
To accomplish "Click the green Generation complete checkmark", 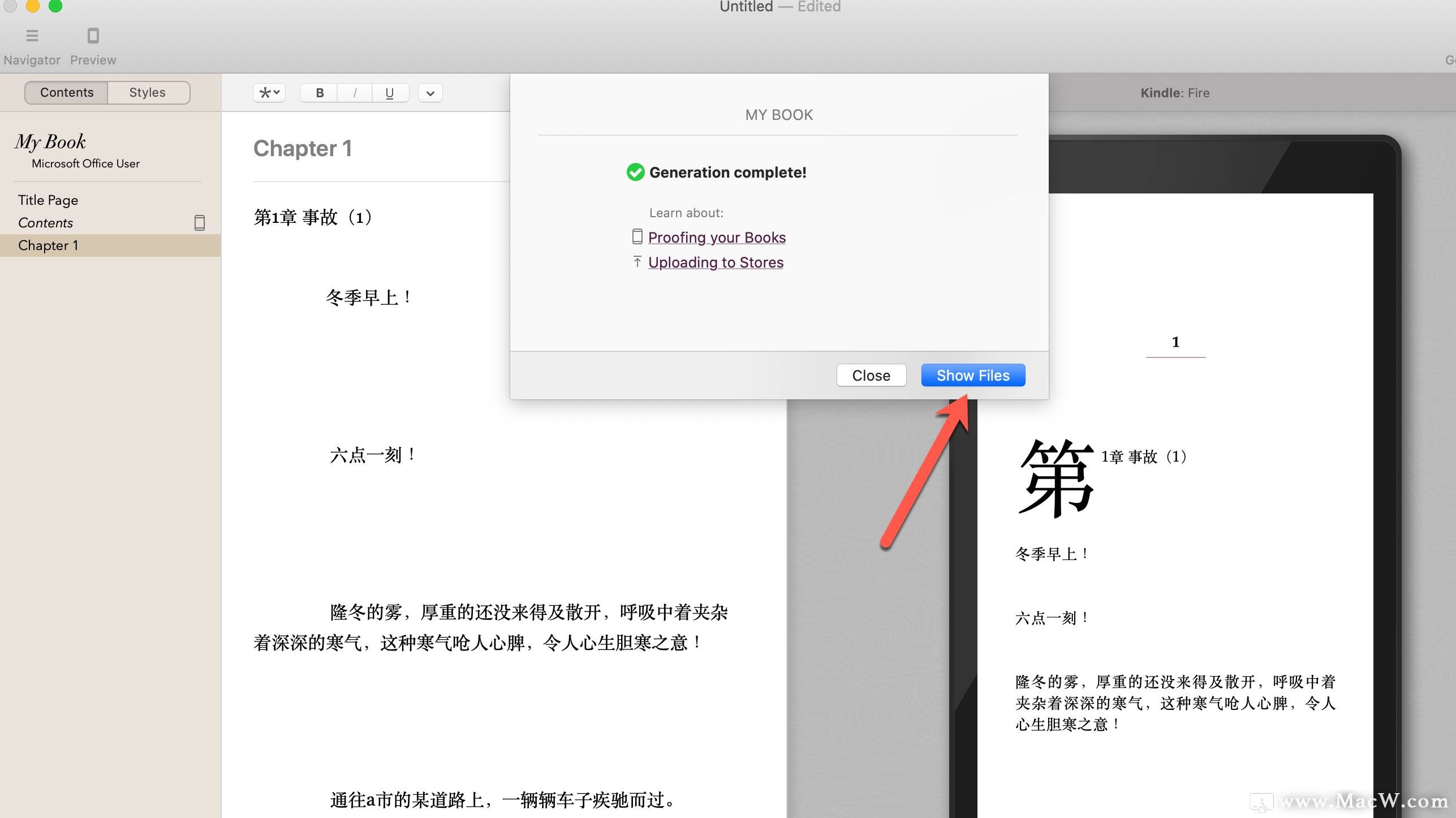I will click(x=635, y=172).
